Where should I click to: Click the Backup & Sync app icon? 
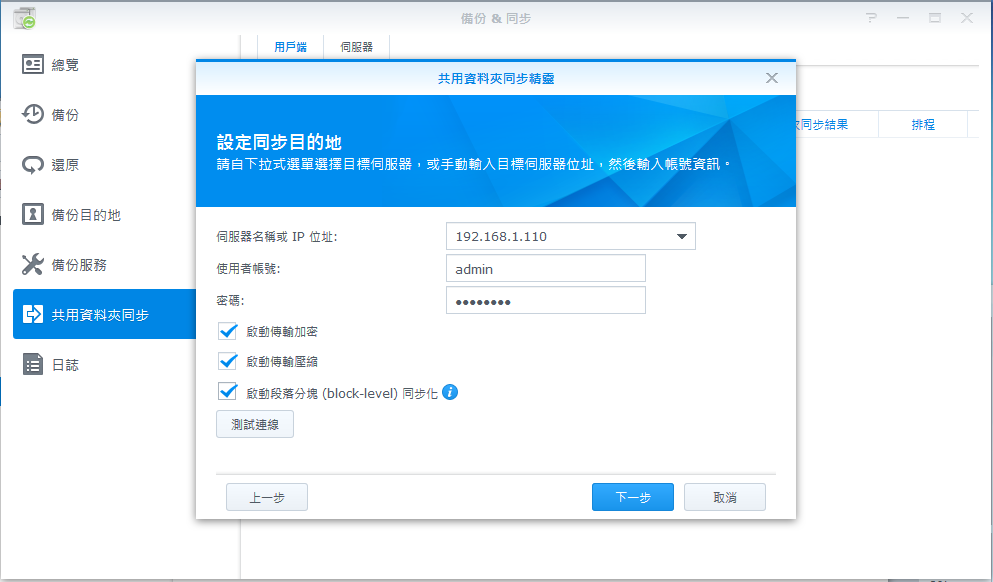tap(25, 18)
